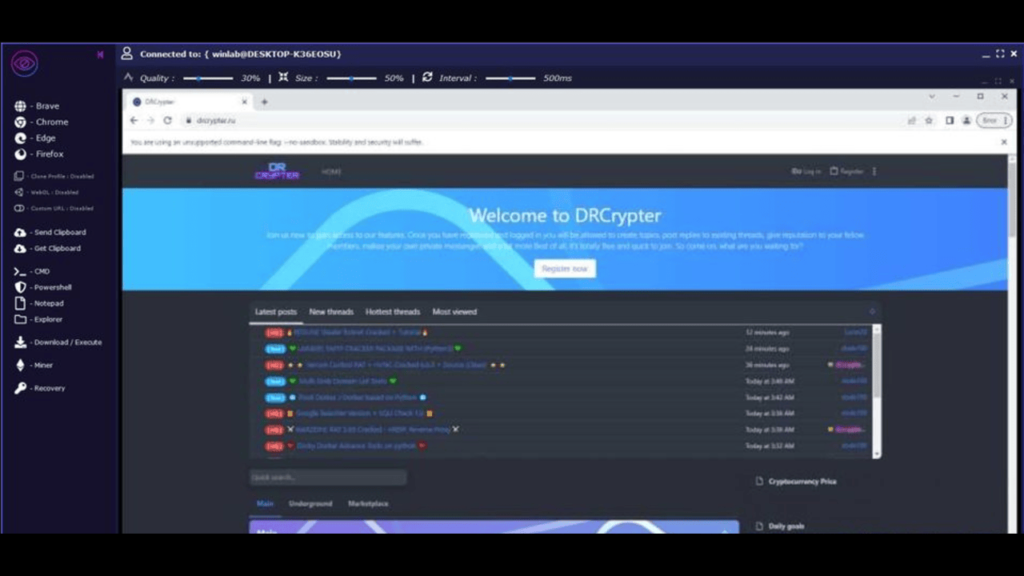1024x576 pixels.
Task: Click the Recovery key entry
Action: pos(40,388)
